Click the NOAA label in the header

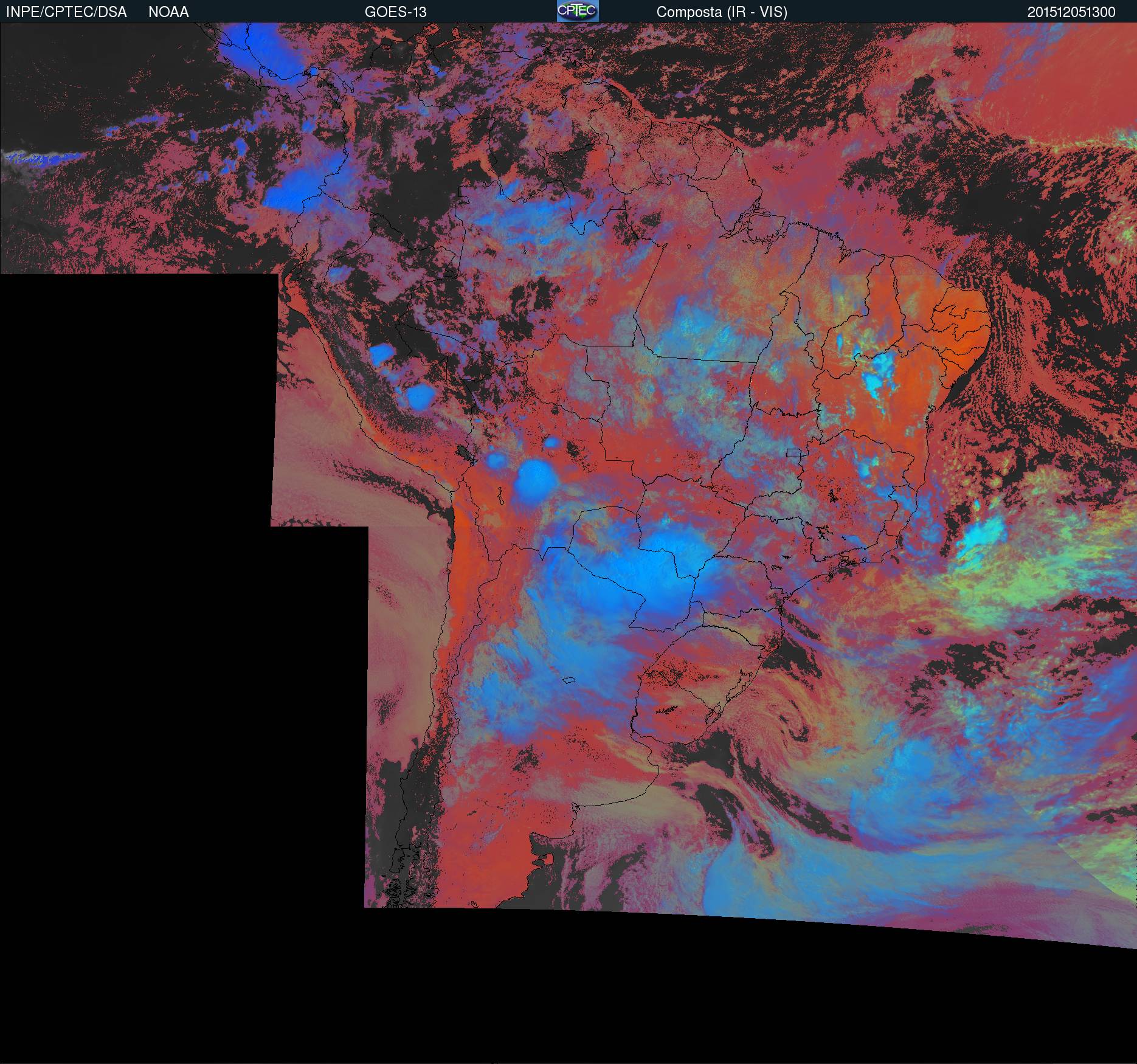coord(168,12)
